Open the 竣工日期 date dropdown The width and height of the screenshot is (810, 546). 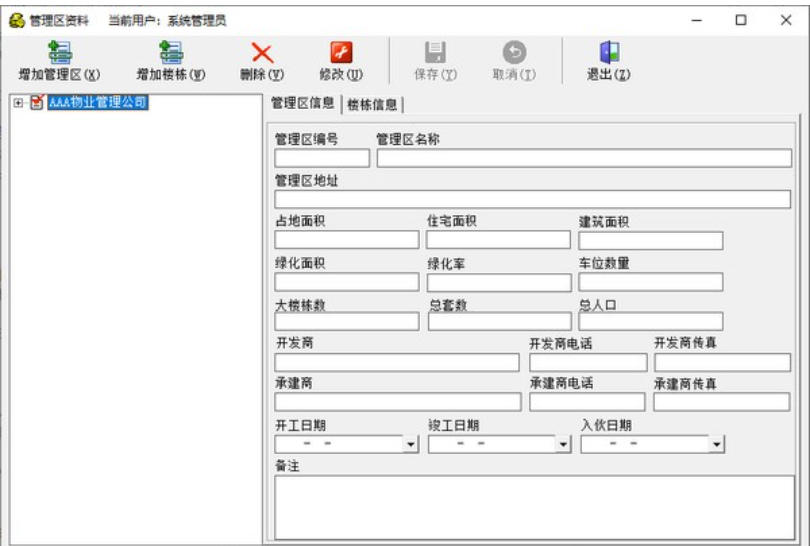pos(563,444)
